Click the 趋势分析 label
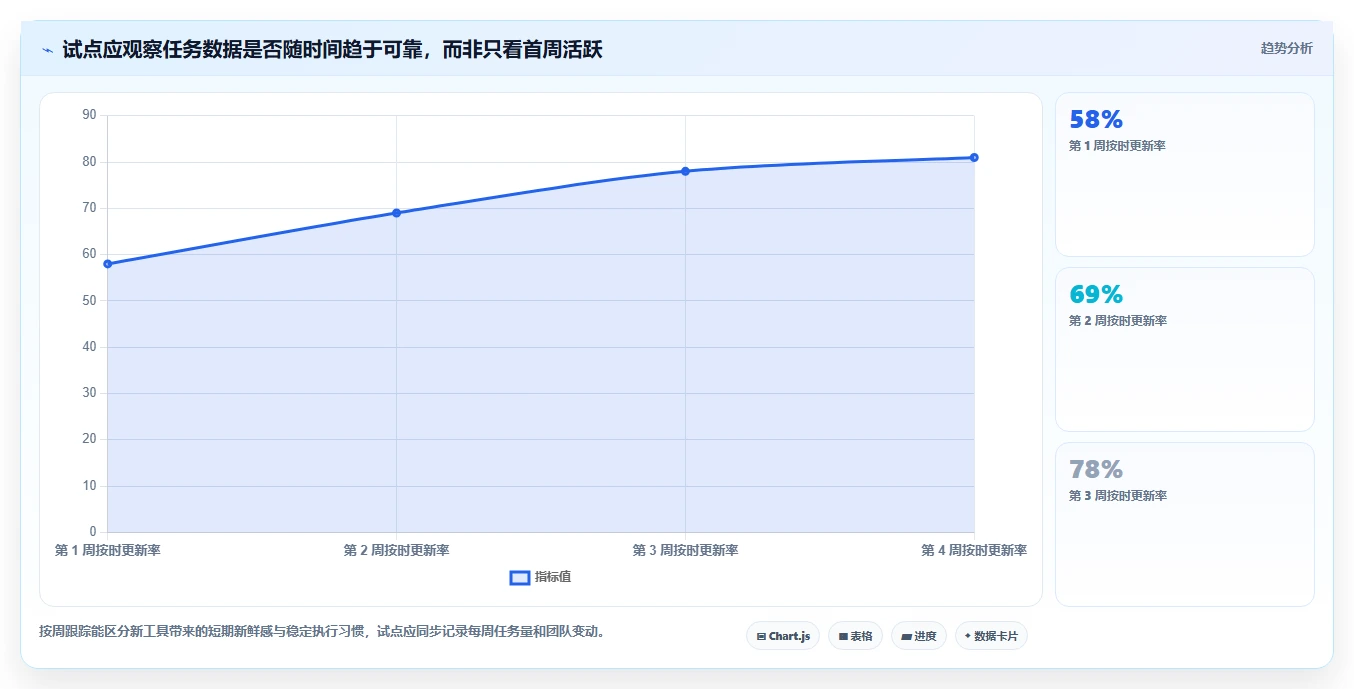Screen dimensions: 1354x689 [x=1286, y=48]
